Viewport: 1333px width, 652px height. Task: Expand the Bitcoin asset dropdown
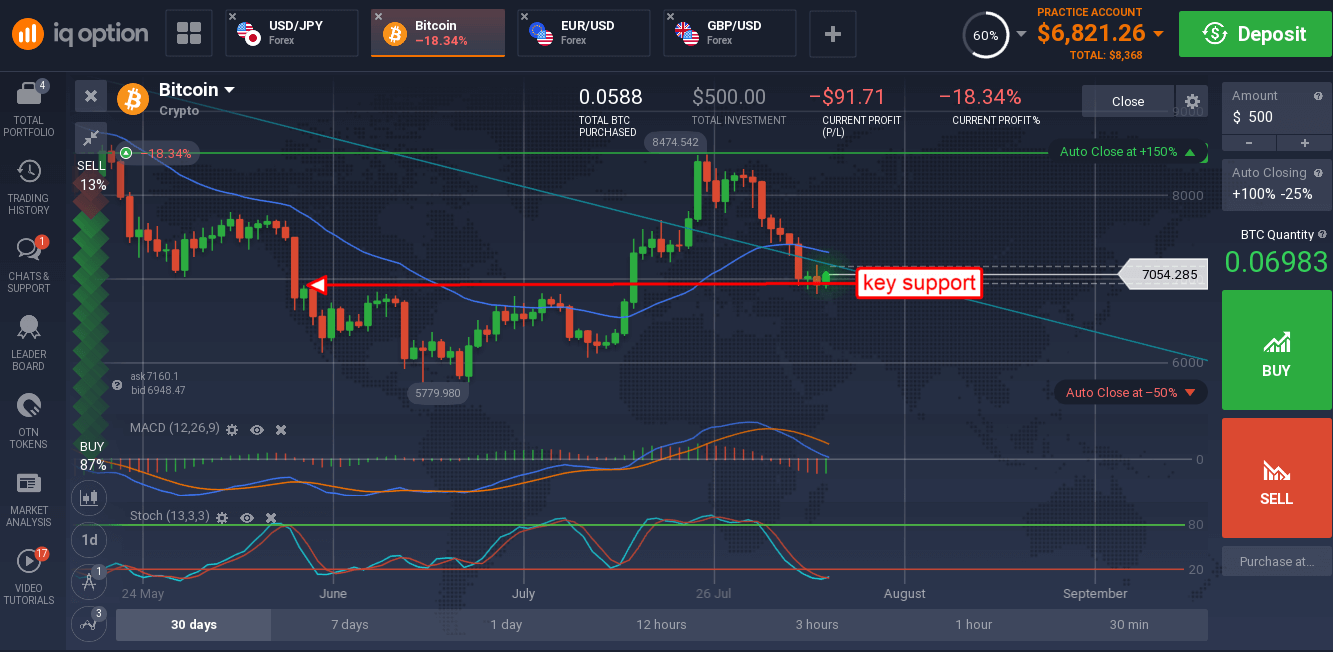click(x=229, y=90)
